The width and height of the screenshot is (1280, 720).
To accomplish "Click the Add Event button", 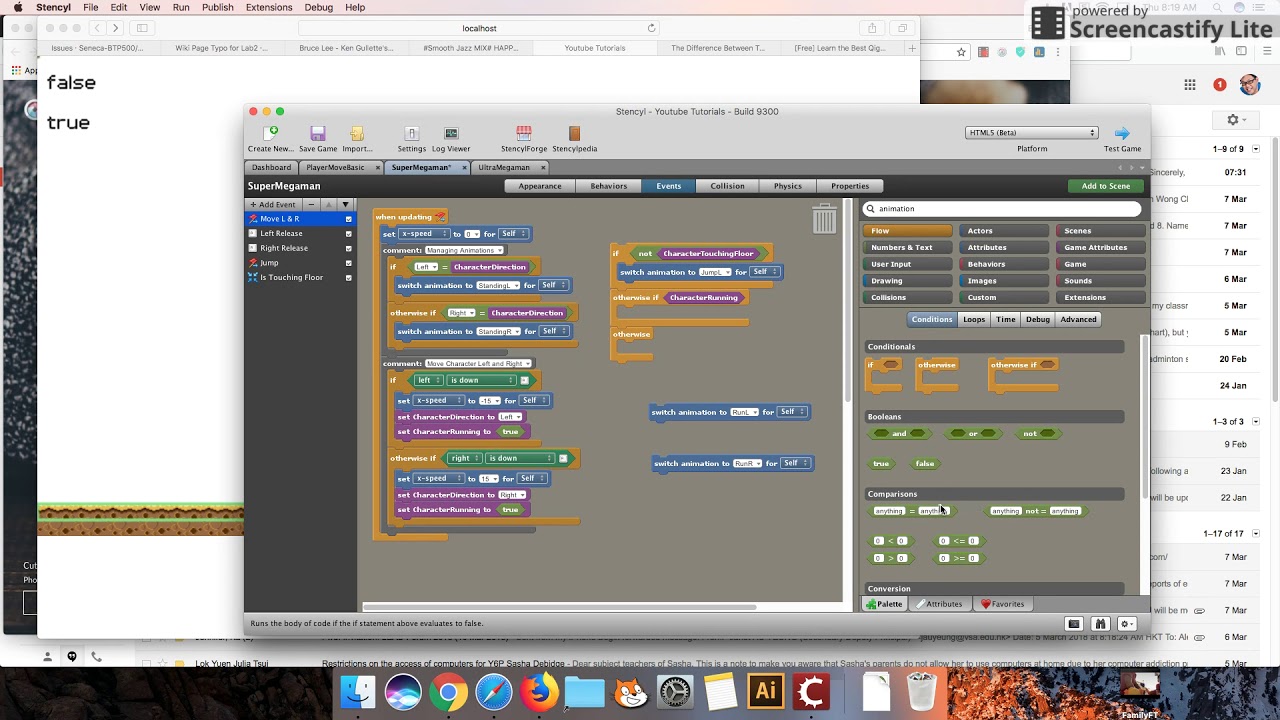I will [x=273, y=204].
